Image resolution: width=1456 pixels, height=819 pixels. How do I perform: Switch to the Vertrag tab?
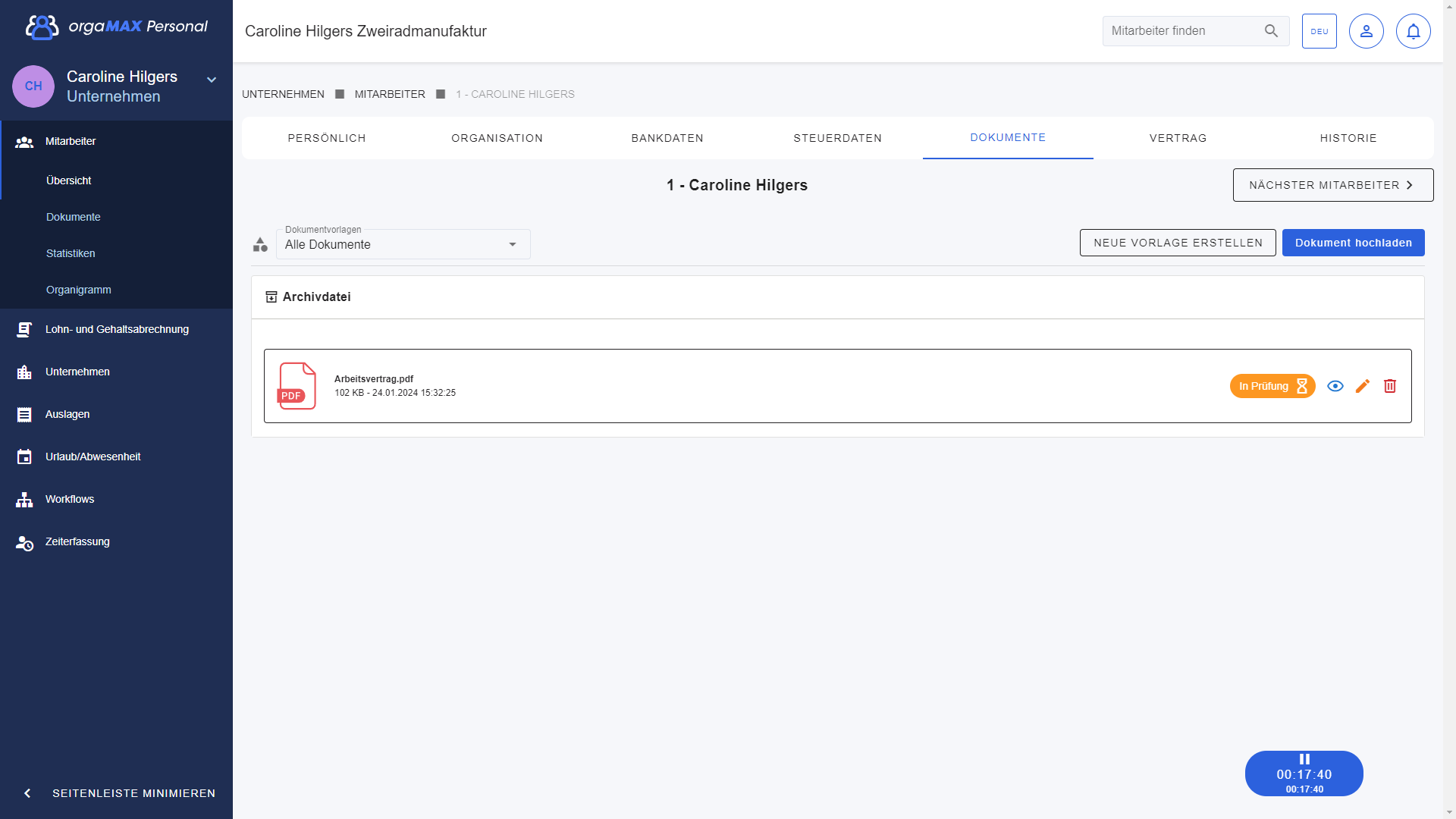point(1178,138)
